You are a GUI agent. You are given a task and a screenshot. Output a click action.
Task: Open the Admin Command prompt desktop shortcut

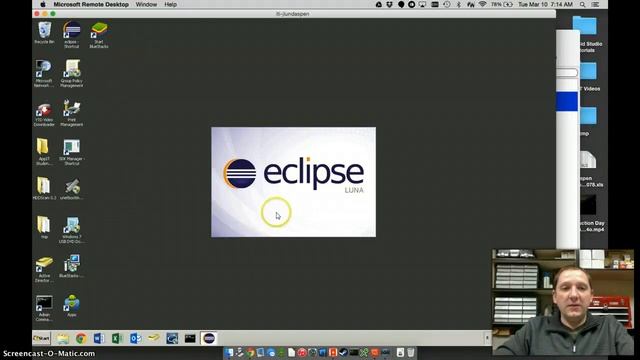click(x=44, y=308)
